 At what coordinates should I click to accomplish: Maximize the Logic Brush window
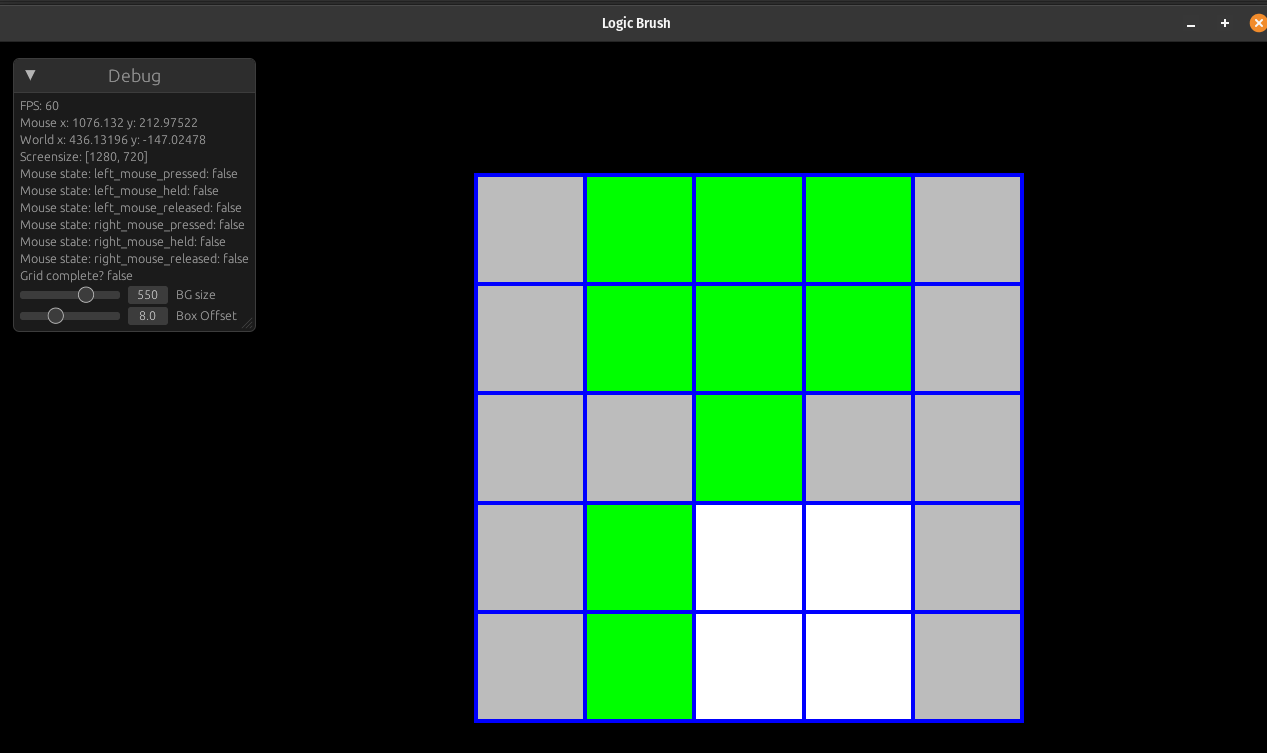[1224, 23]
